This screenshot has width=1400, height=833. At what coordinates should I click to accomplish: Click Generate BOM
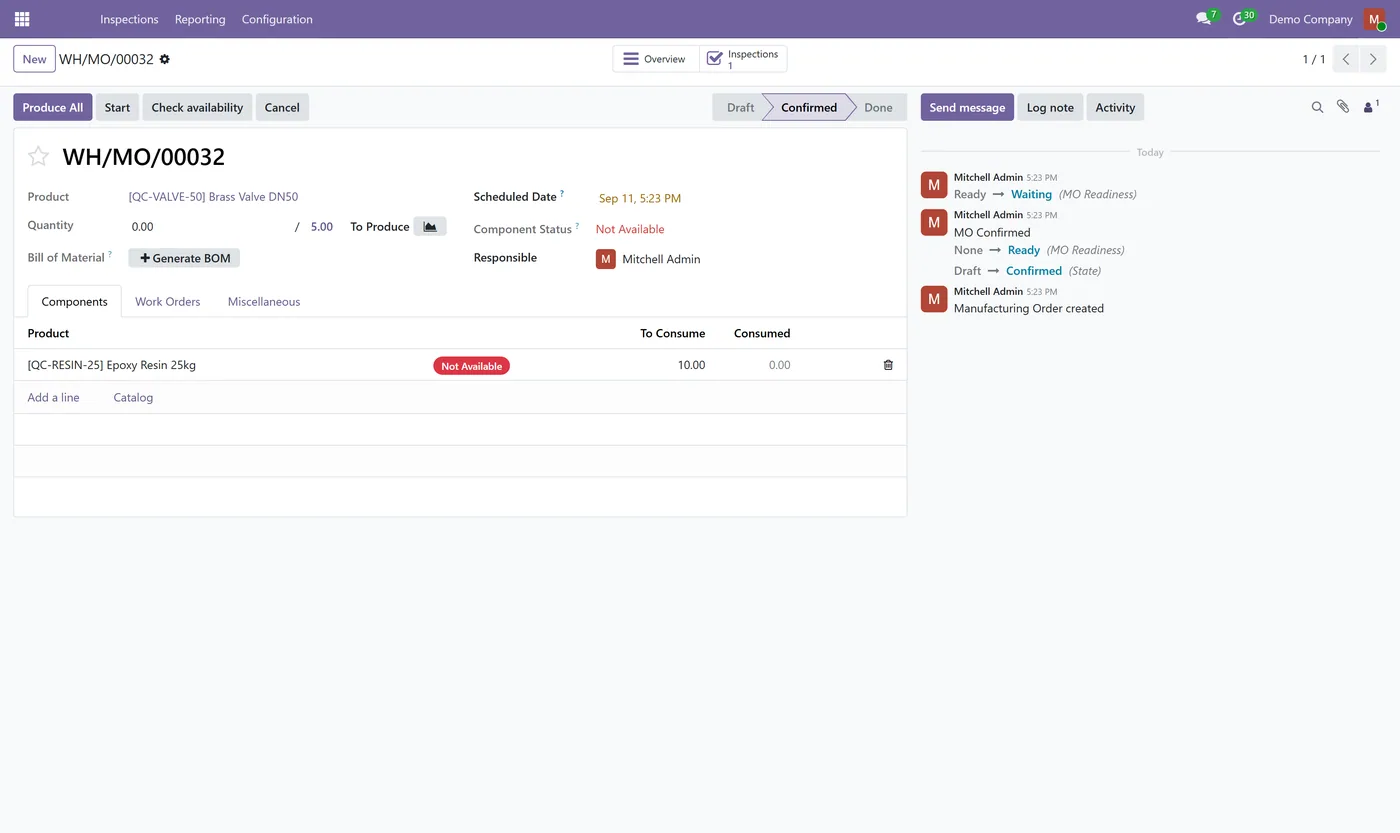185,258
